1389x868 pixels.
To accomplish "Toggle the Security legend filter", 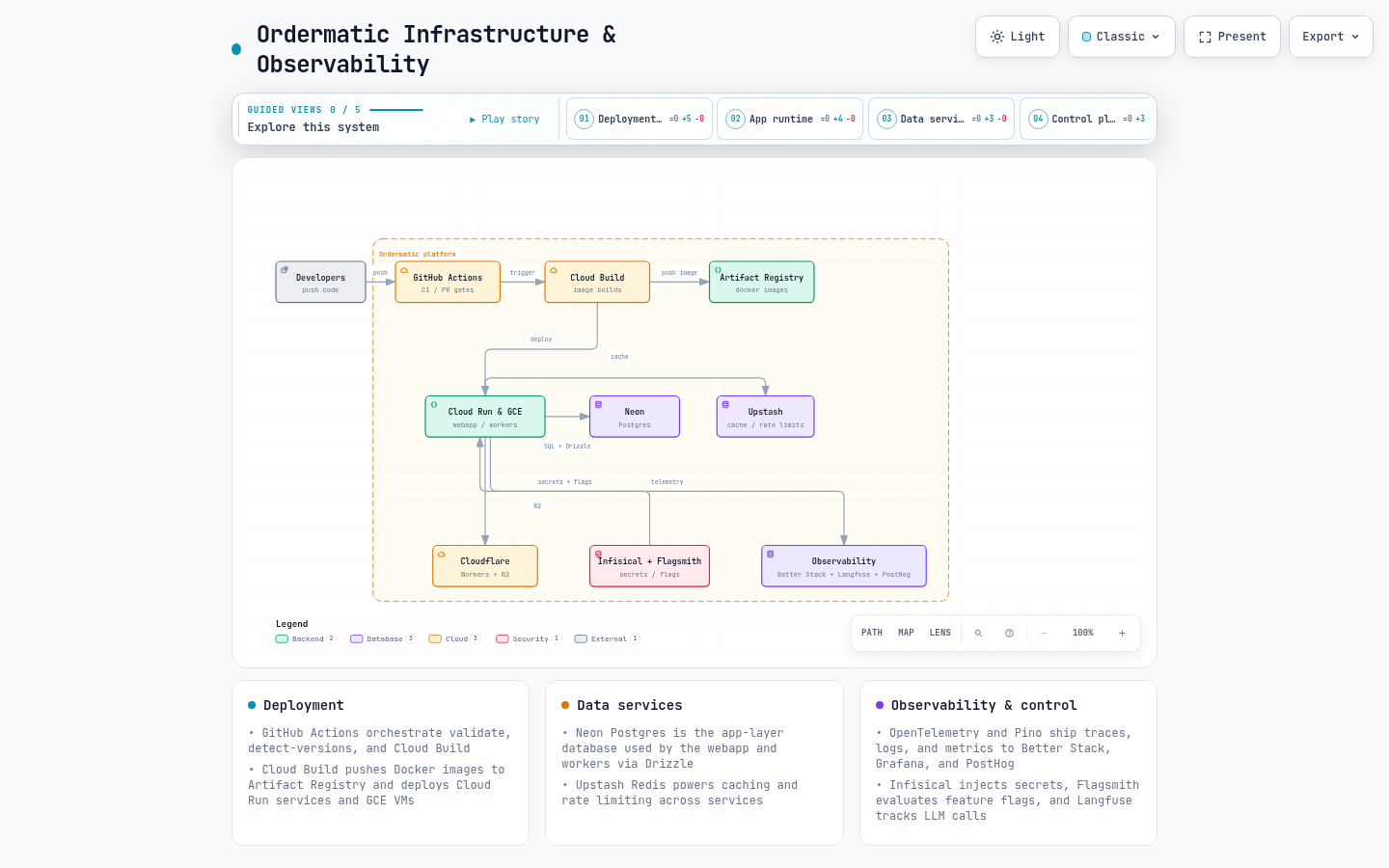I will click(x=529, y=638).
